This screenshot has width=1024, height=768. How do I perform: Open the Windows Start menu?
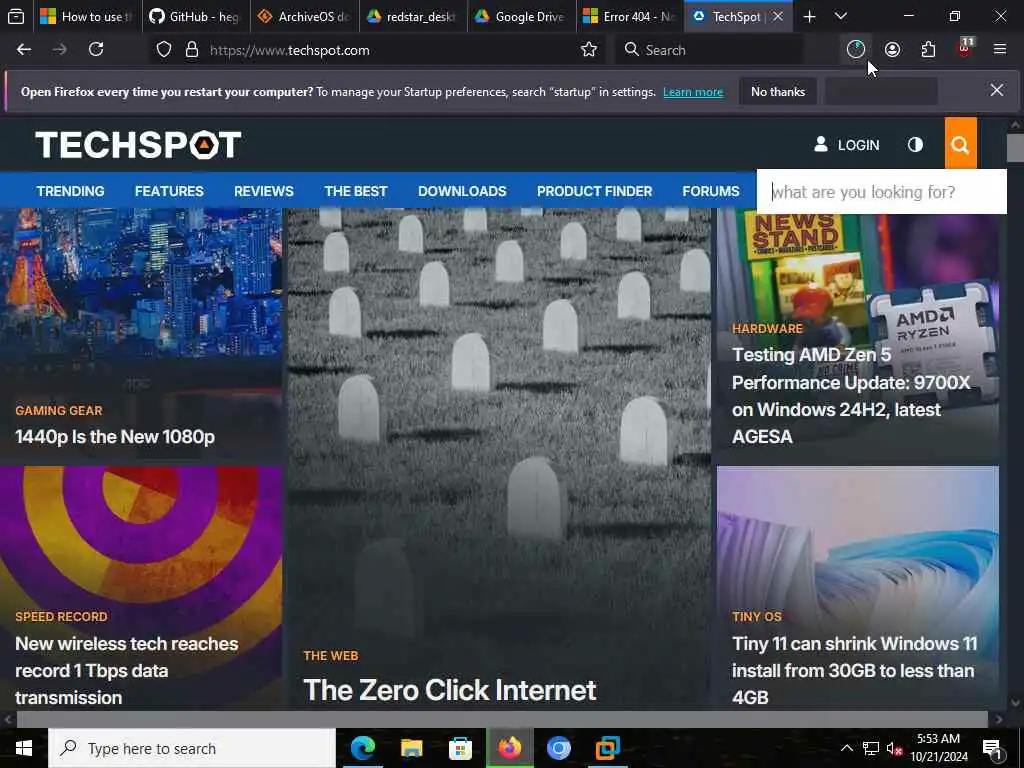pyautogui.click(x=24, y=748)
